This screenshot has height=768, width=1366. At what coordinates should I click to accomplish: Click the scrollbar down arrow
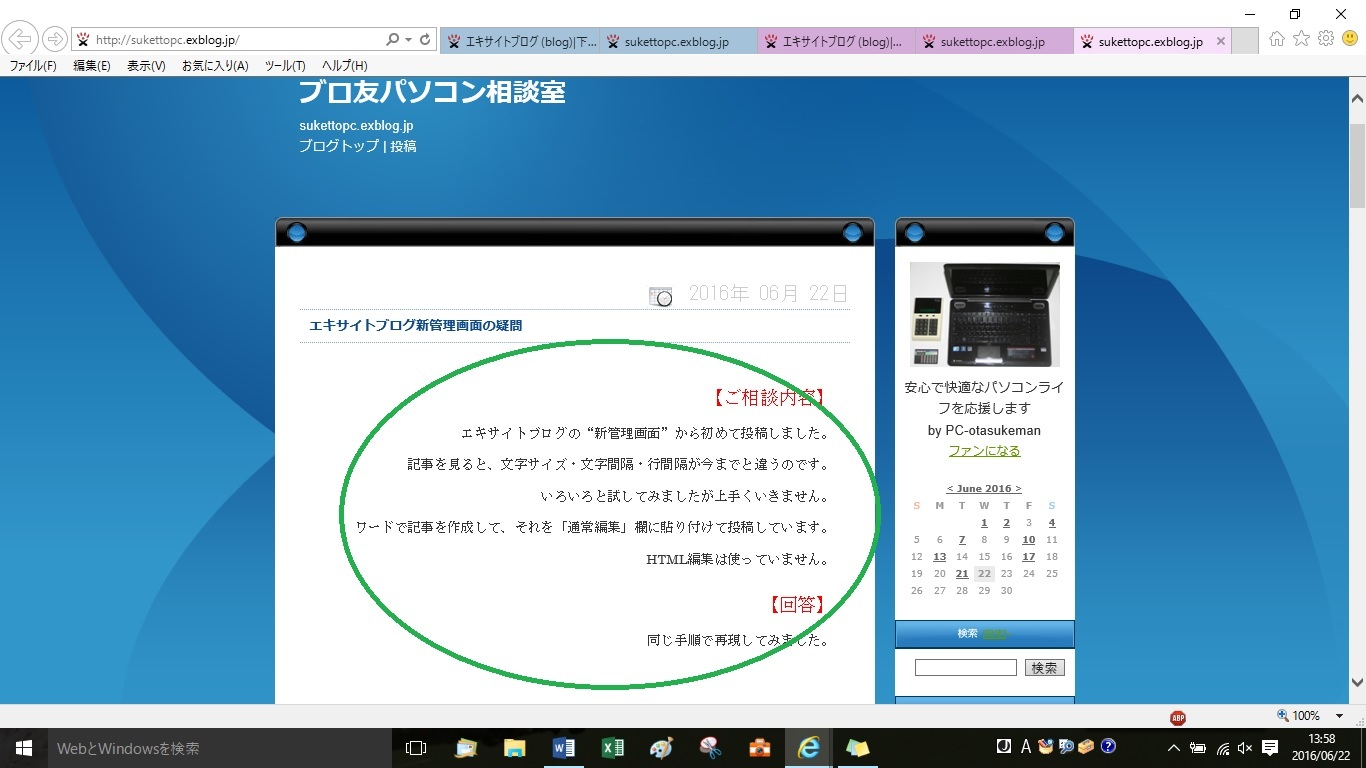(1357, 683)
